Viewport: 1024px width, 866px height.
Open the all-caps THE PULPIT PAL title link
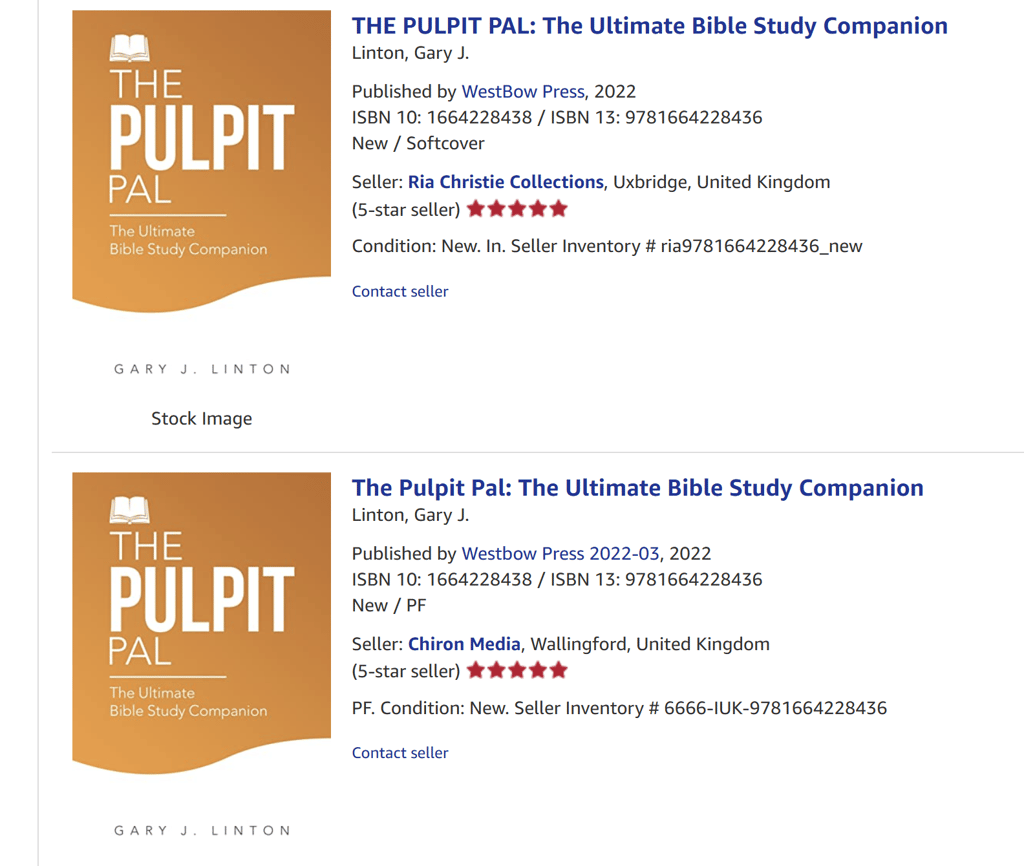coord(649,26)
